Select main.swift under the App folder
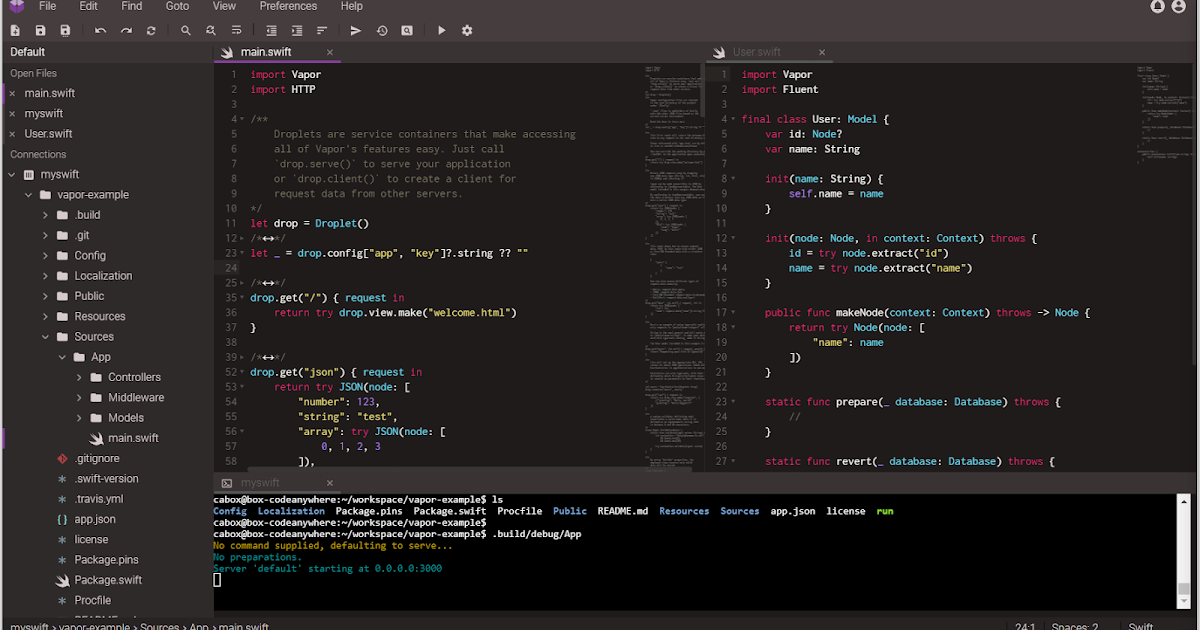This screenshot has width=1200, height=630. (x=133, y=438)
